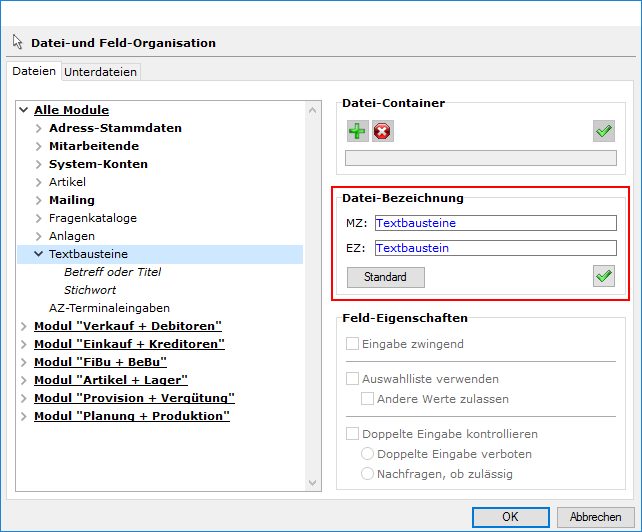Toggle the Eingabe zwingend checkbox
Image resolution: width=642 pixels, height=532 pixels.
coord(352,344)
